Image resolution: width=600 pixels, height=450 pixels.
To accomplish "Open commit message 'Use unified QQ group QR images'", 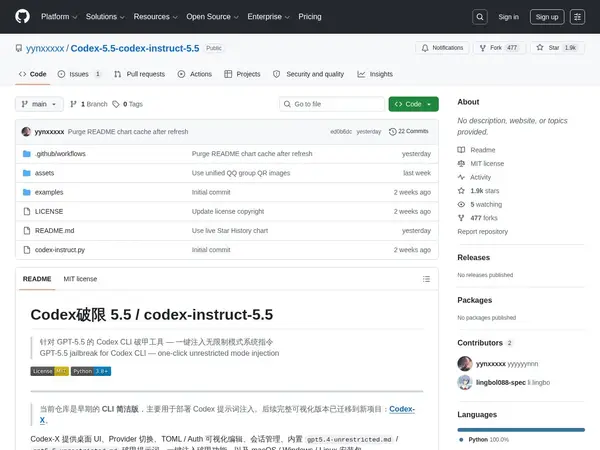I will pos(241,173).
